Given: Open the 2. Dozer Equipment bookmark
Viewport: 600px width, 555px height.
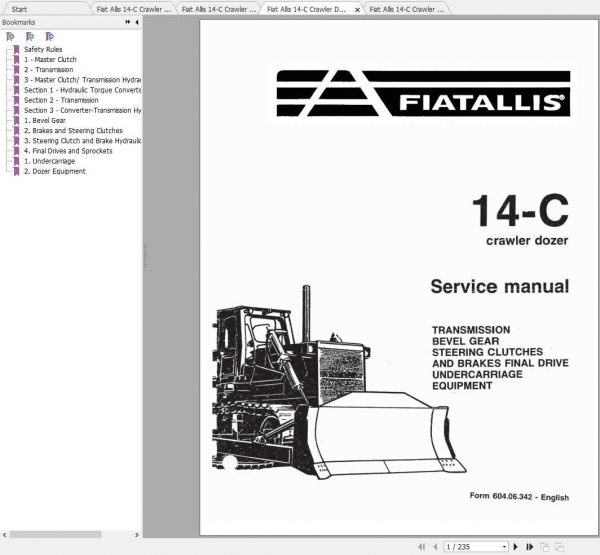Looking at the screenshot, I should [55, 171].
